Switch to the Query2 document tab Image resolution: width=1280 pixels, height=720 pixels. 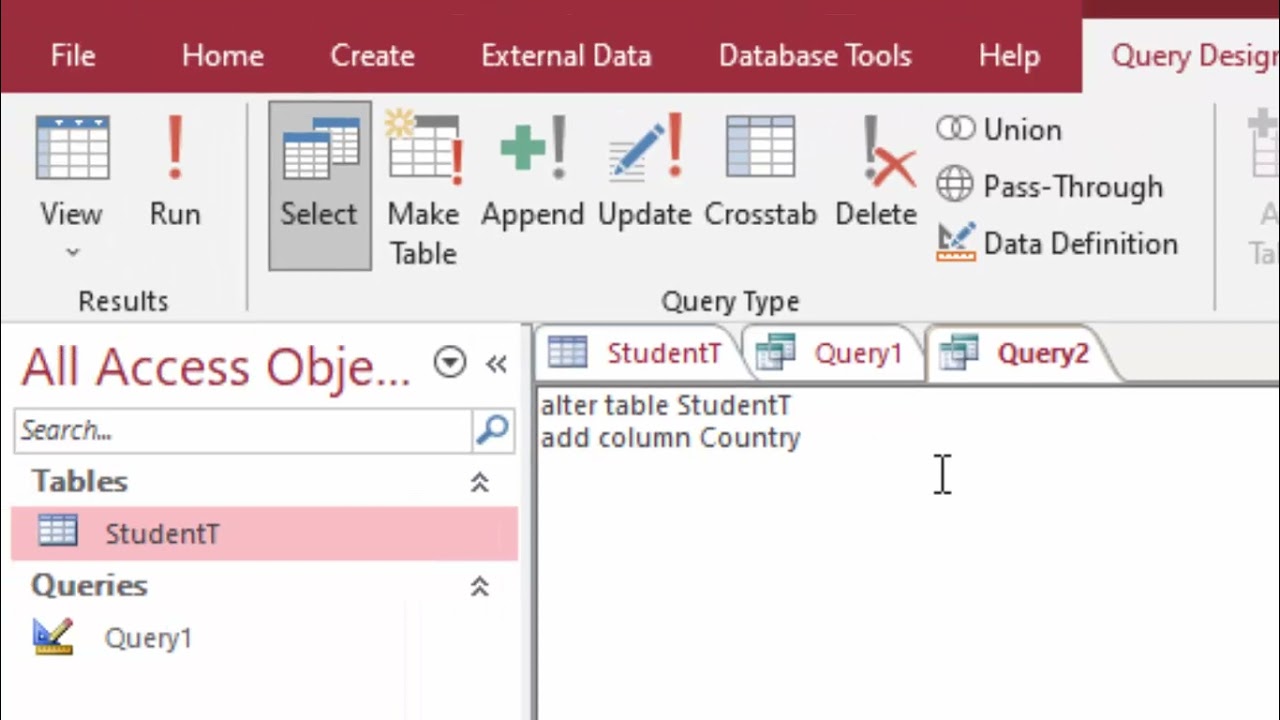click(x=1020, y=353)
